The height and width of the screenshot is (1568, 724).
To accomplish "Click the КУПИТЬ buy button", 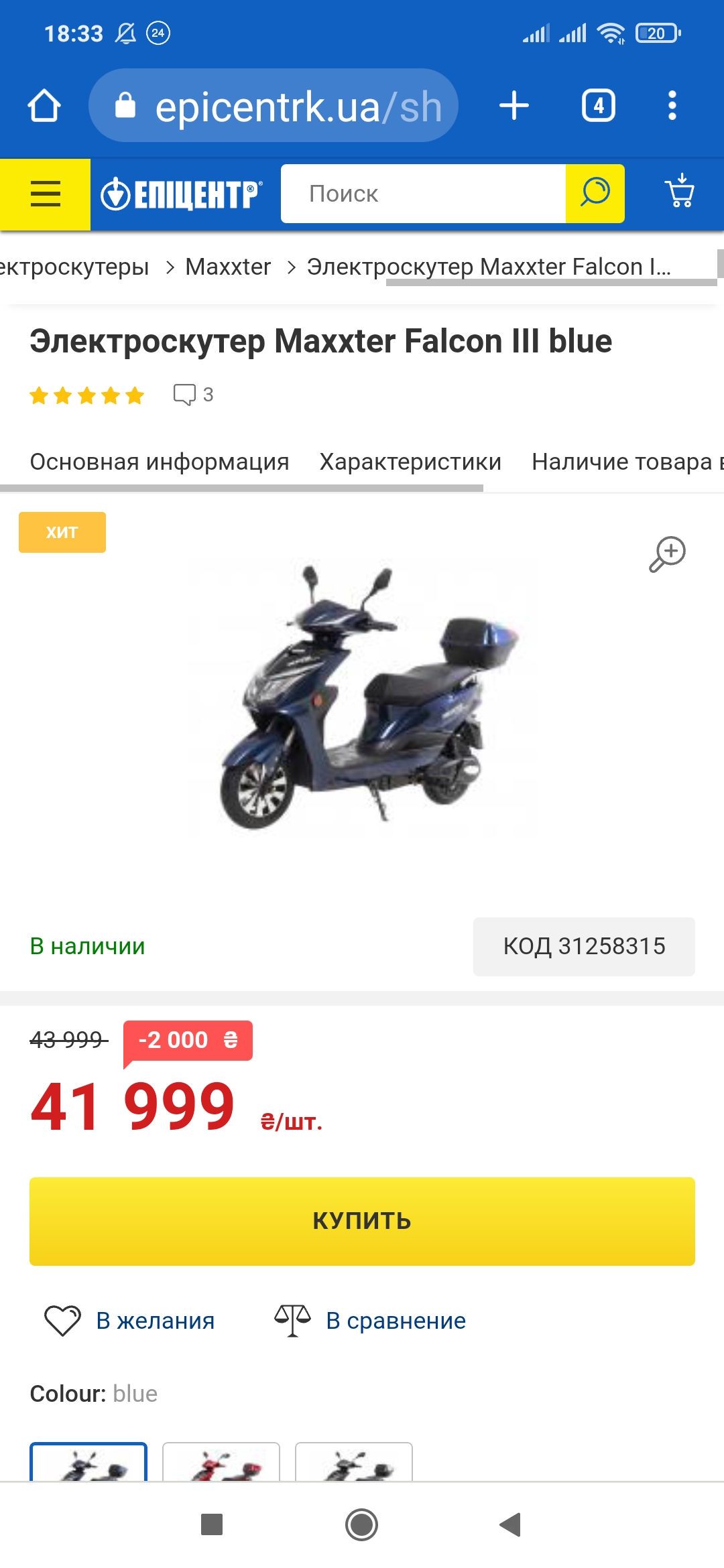I will 362,1221.
